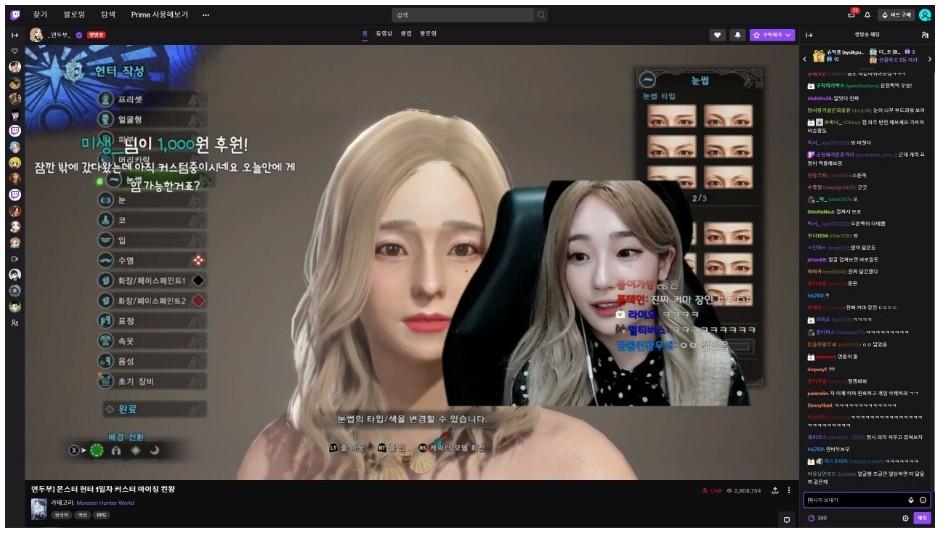Expand the left followed channels sidebar

pos(15,35)
